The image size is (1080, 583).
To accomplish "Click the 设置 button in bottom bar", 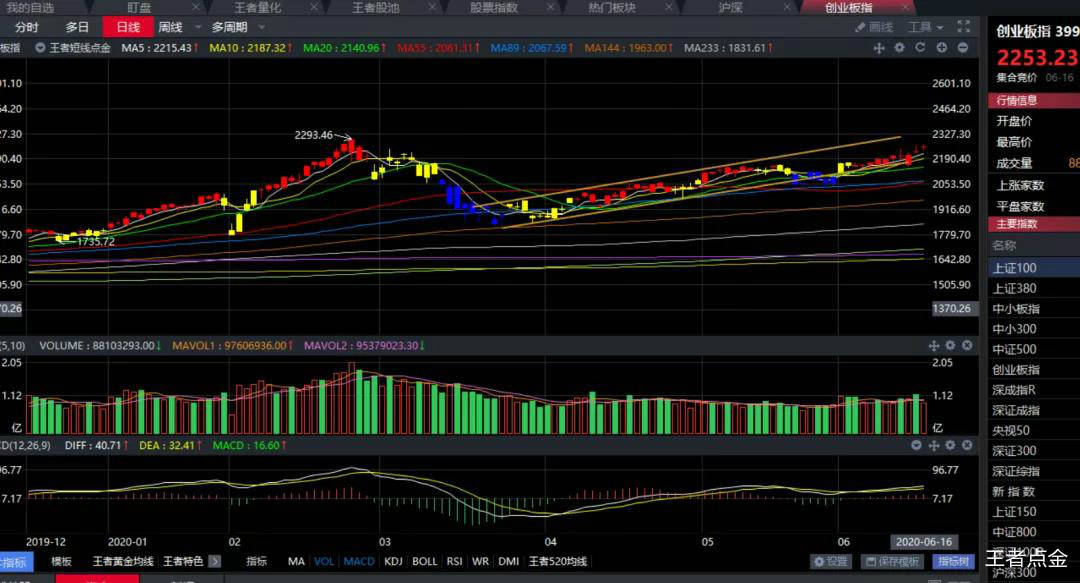I will 831,562.
